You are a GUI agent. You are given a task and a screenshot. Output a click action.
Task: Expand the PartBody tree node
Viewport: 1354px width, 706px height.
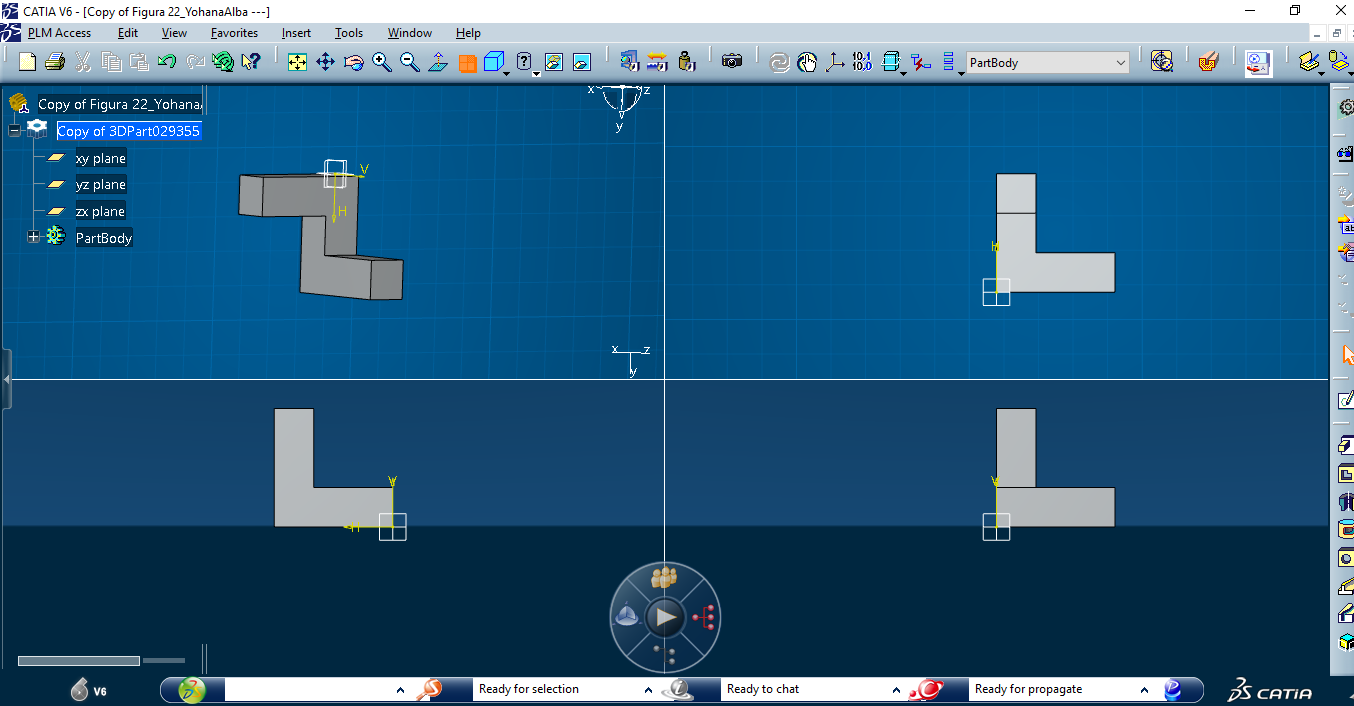pyautogui.click(x=33, y=237)
